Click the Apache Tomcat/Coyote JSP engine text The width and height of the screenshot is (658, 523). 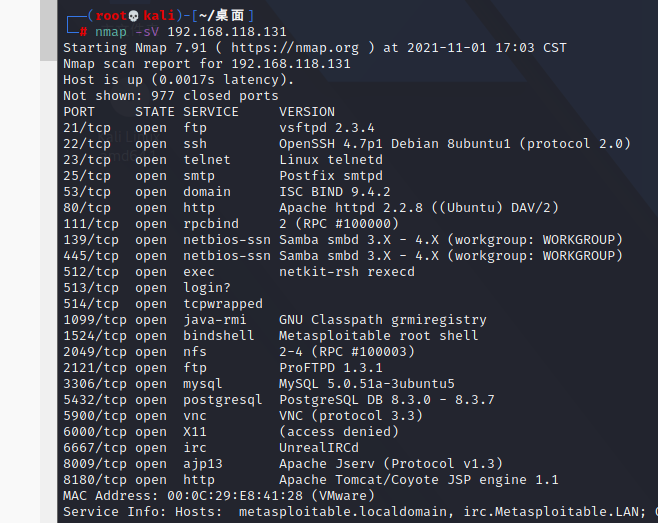point(419,480)
